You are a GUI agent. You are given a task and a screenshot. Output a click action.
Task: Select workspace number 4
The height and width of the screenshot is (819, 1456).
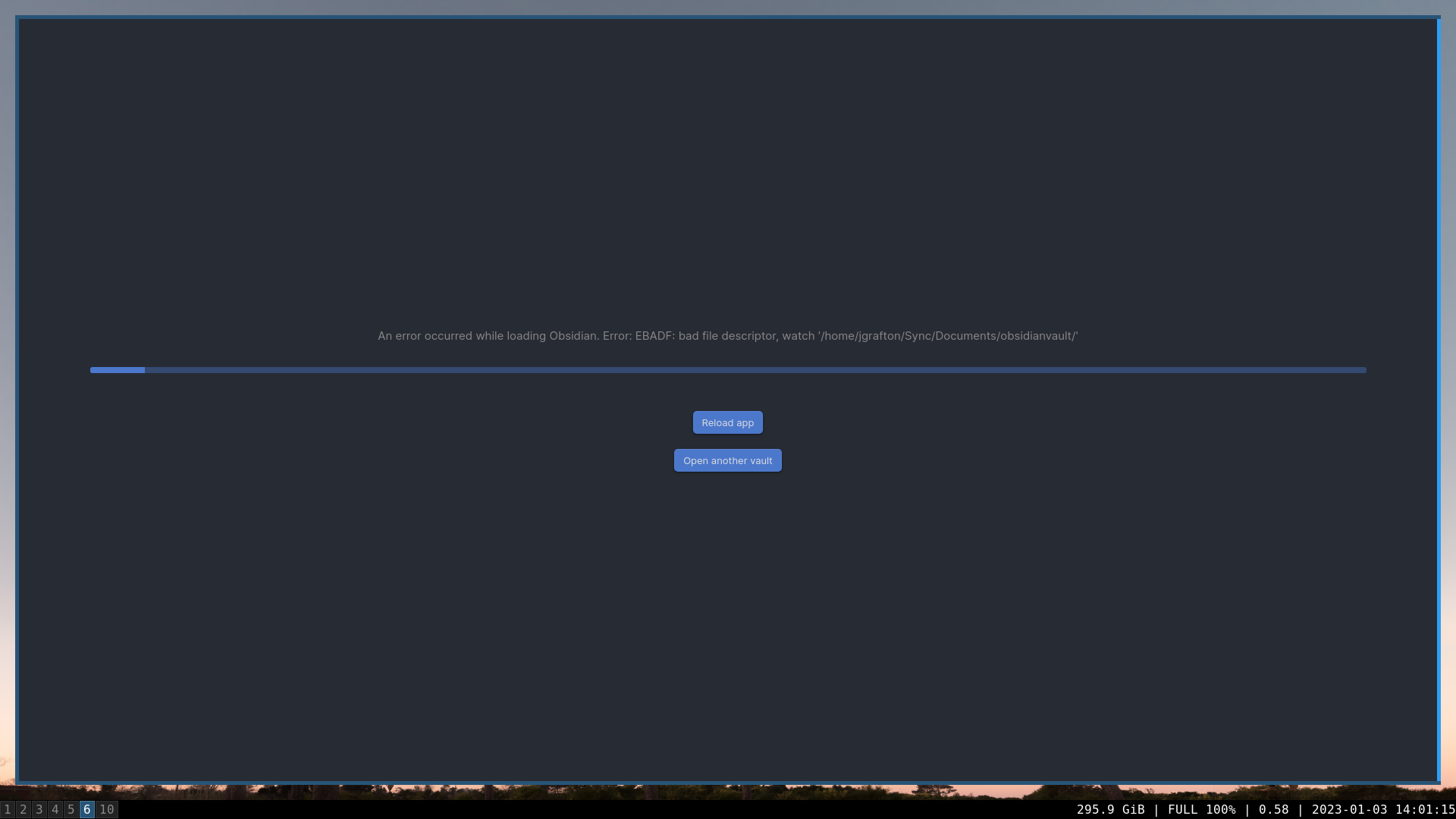click(55, 809)
